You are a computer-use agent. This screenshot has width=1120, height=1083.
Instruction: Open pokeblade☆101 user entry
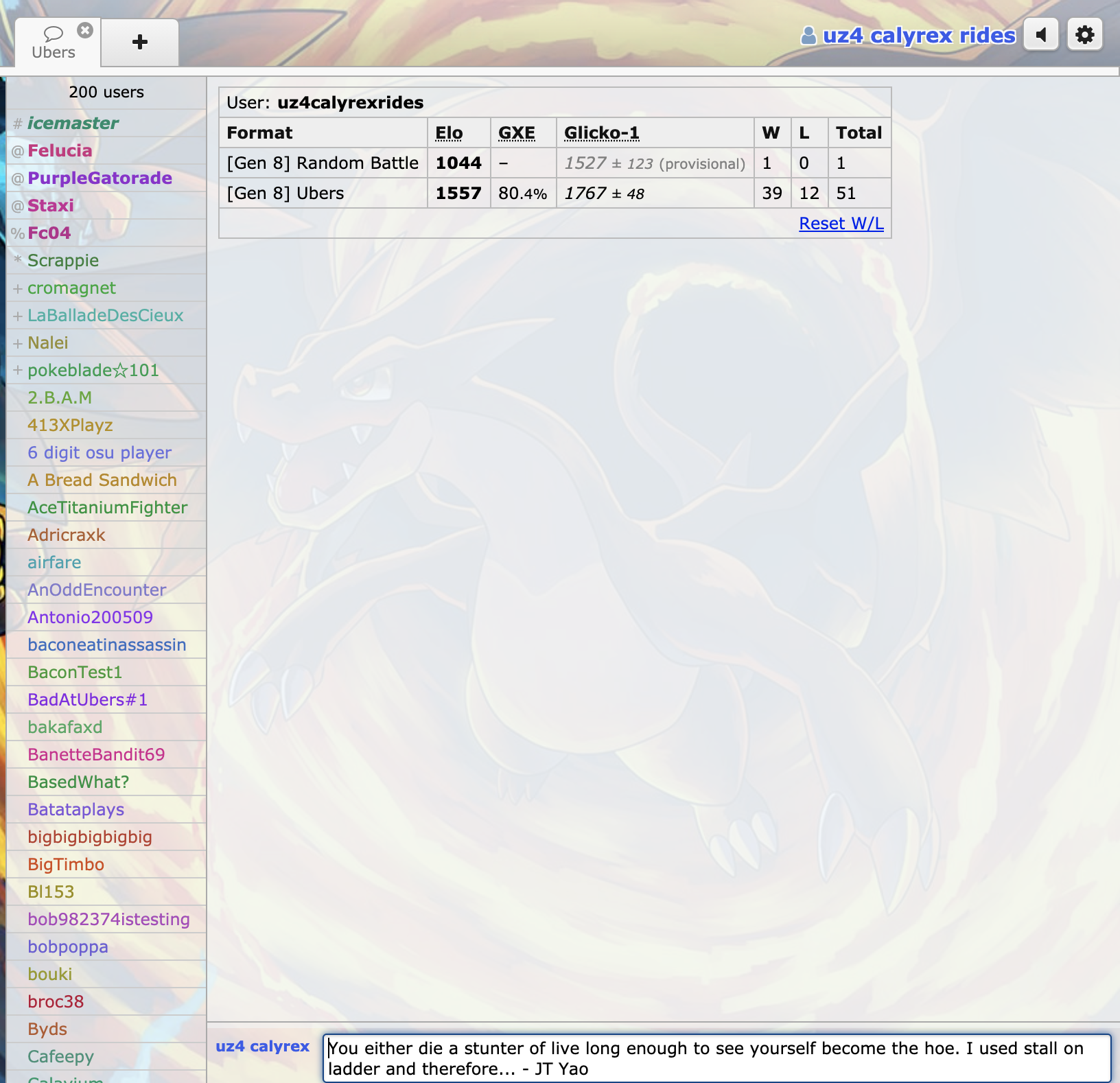coord(93,371)
